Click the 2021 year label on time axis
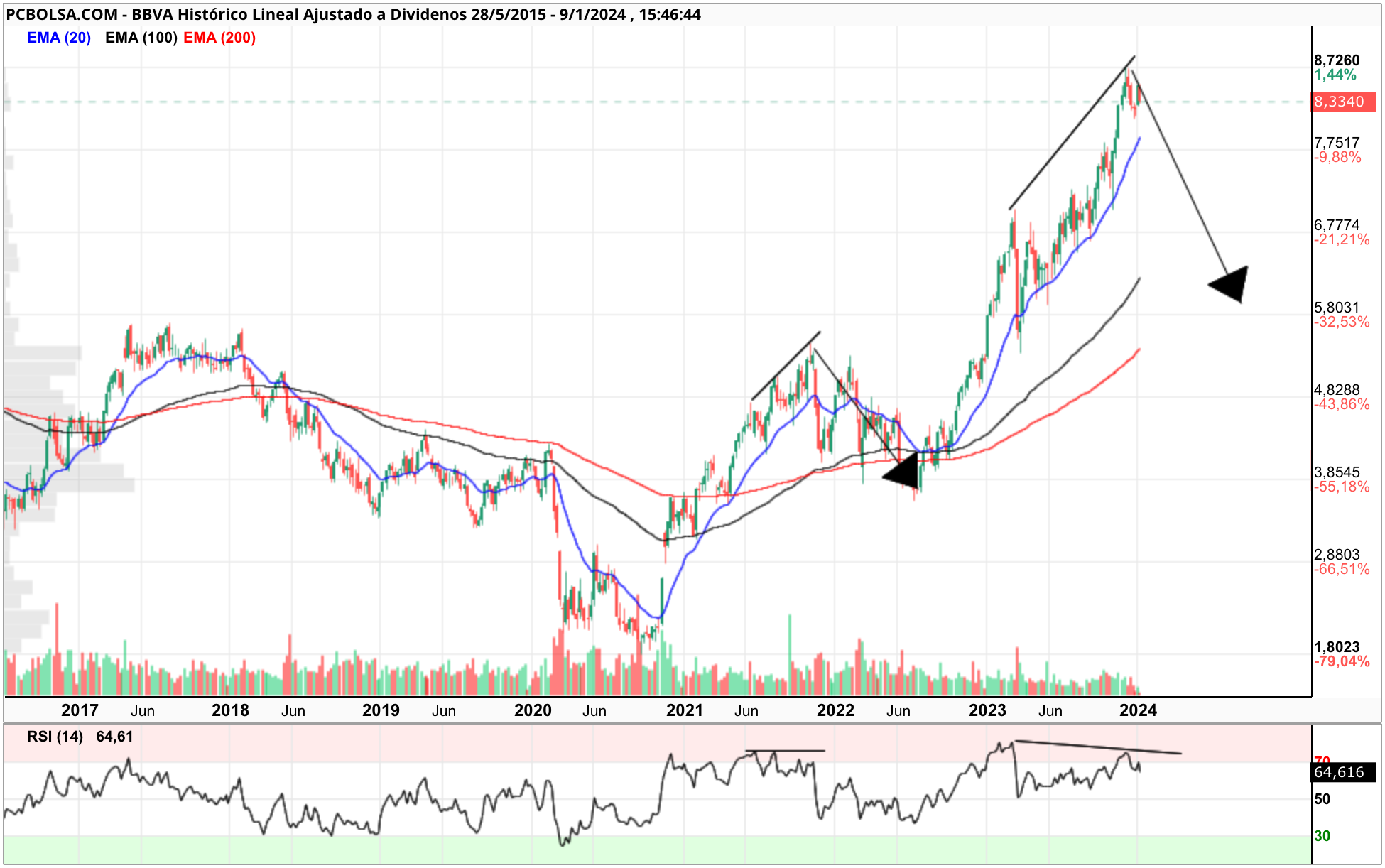The image size is (1385, 868). click(685, 710)
